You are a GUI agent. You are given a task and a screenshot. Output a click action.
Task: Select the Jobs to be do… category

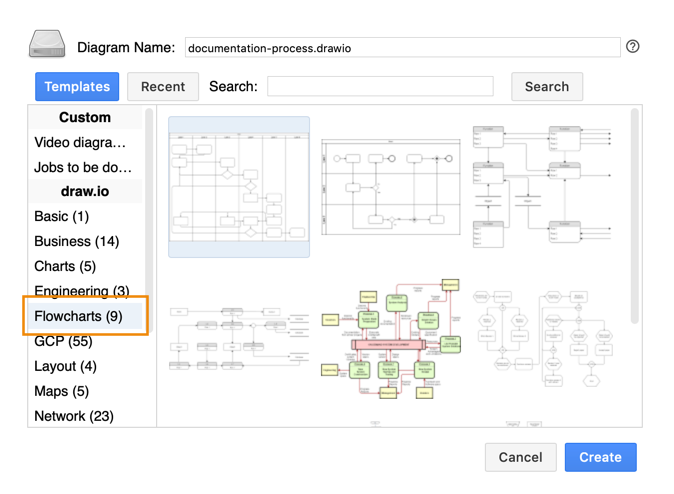pos(85,167)
